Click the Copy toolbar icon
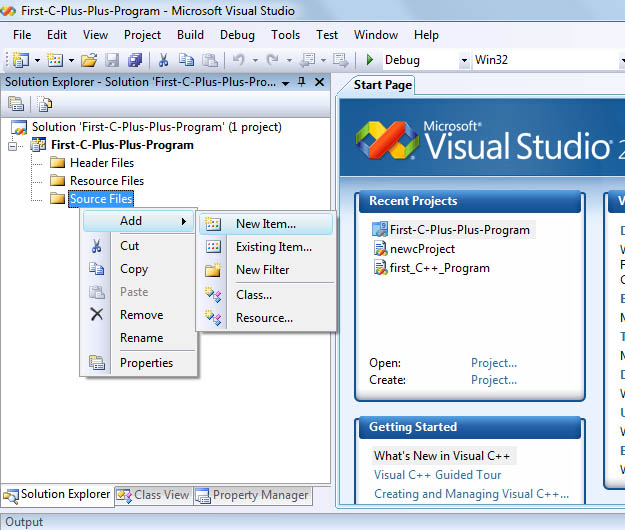 tap(186, 60)
